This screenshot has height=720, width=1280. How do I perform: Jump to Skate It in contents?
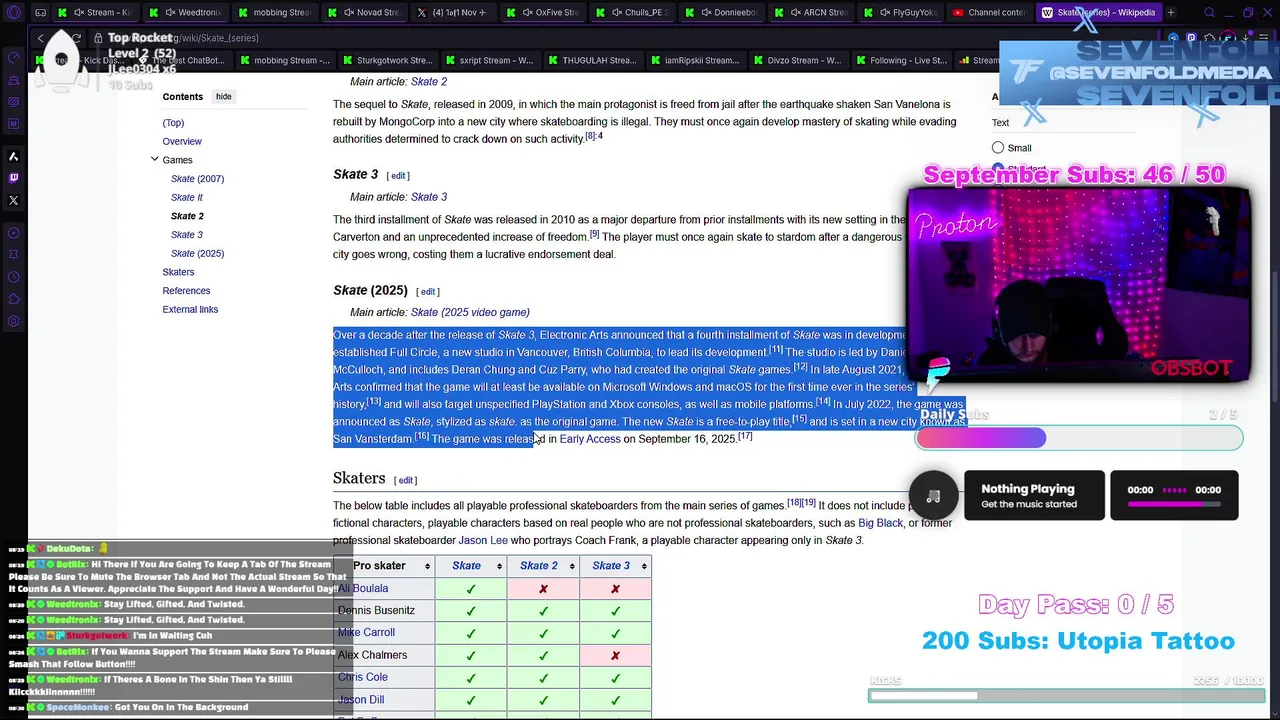click(x=186, y=197)
